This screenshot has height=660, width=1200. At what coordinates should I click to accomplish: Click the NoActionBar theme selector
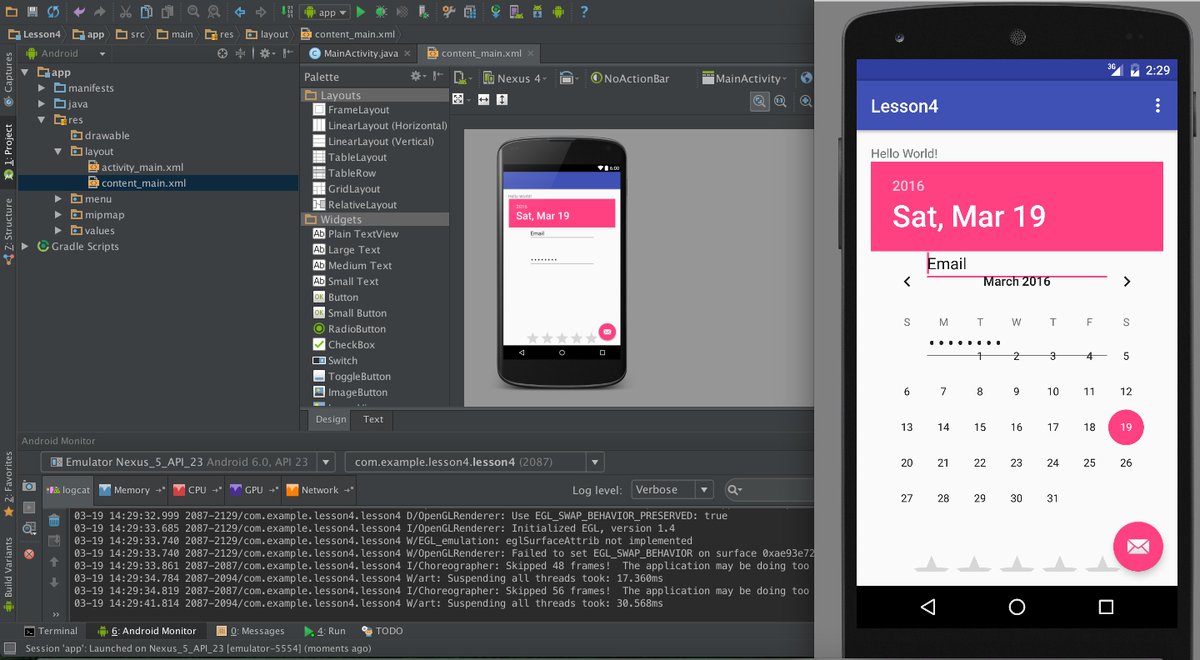(629, 78)
